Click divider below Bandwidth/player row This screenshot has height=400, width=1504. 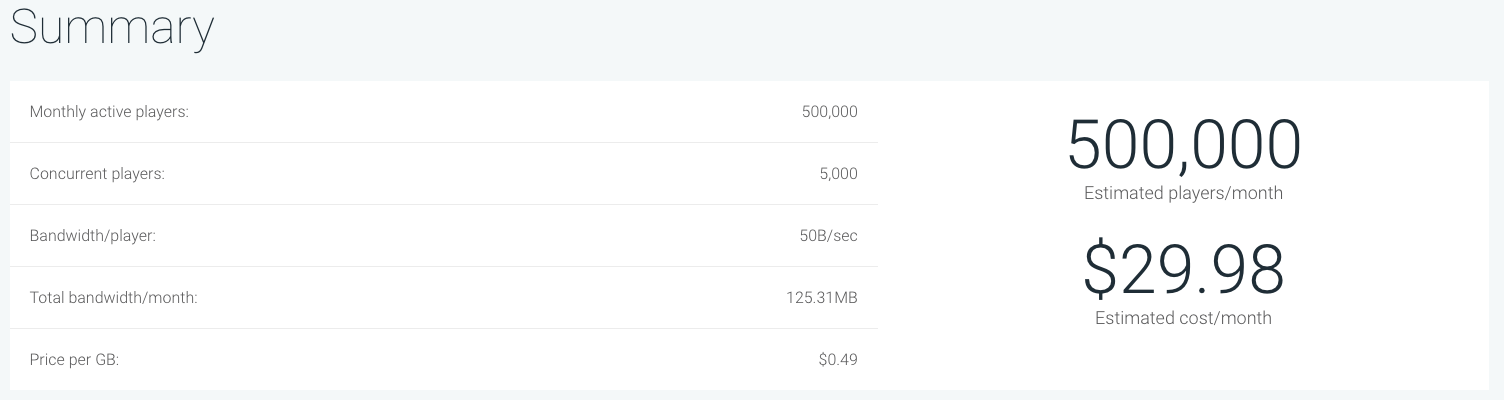pyautogui.click(x=444, y=267)
